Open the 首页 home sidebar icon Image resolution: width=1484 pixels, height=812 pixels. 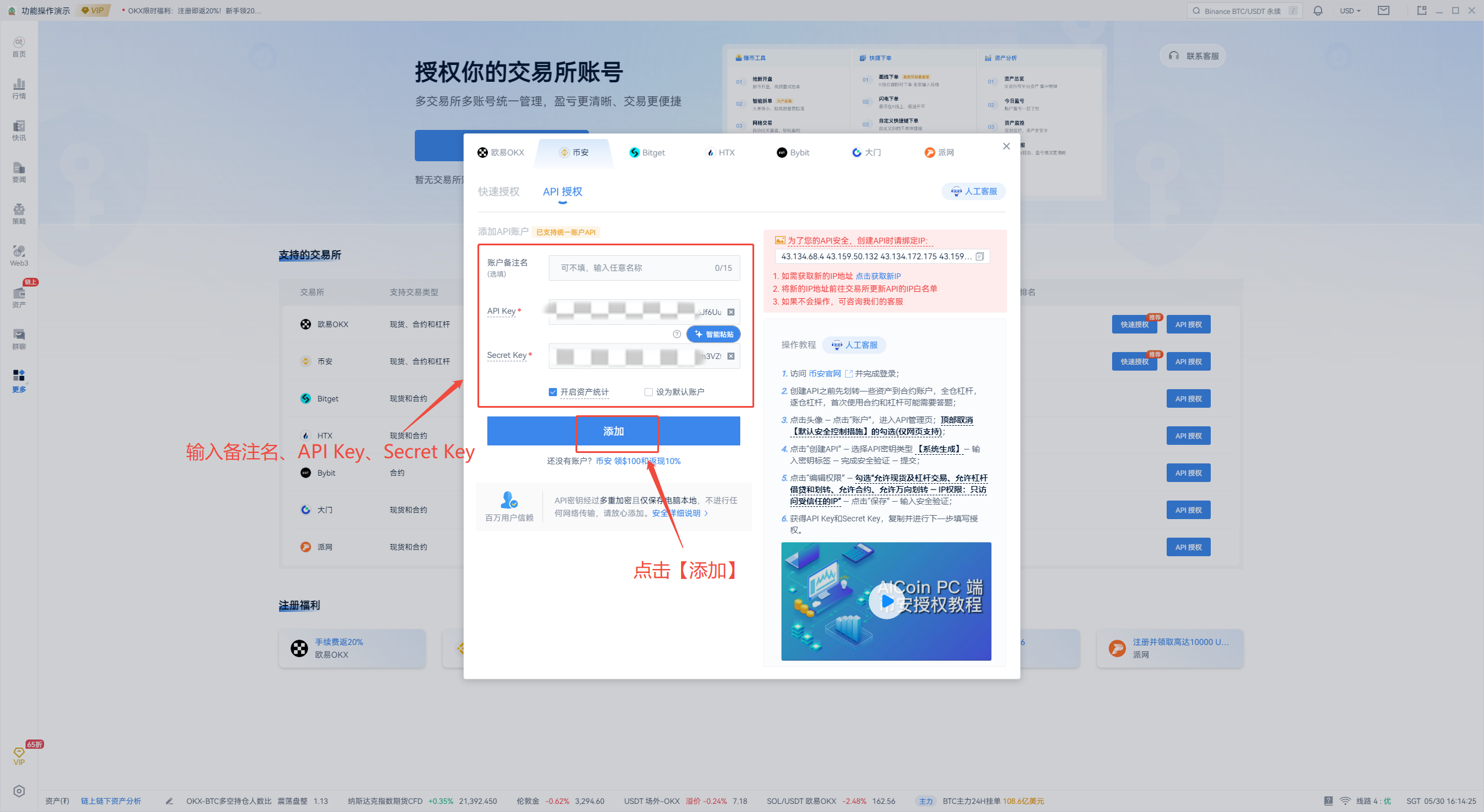point(19,47)
